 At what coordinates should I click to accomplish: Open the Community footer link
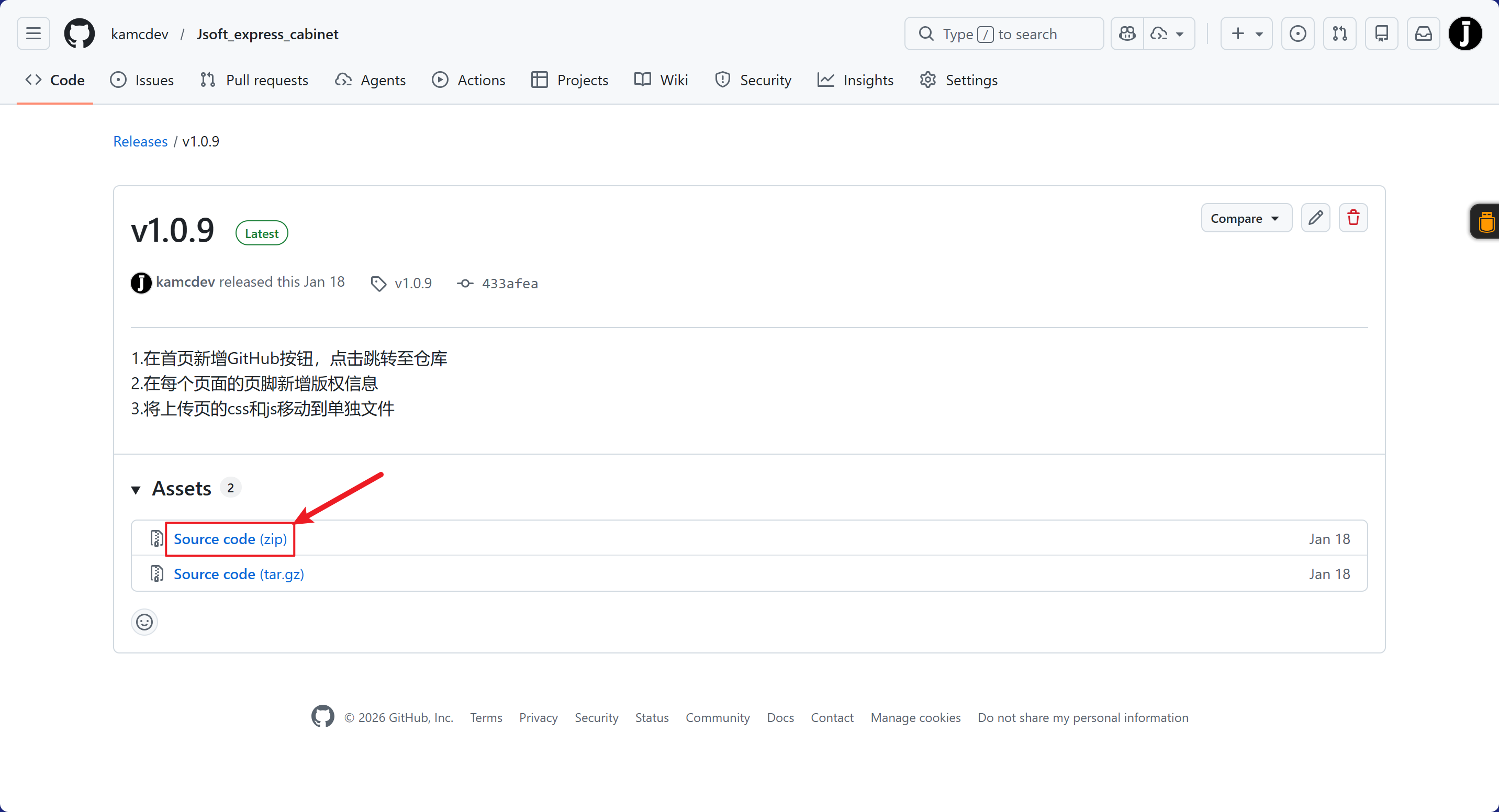click(718, 717)
